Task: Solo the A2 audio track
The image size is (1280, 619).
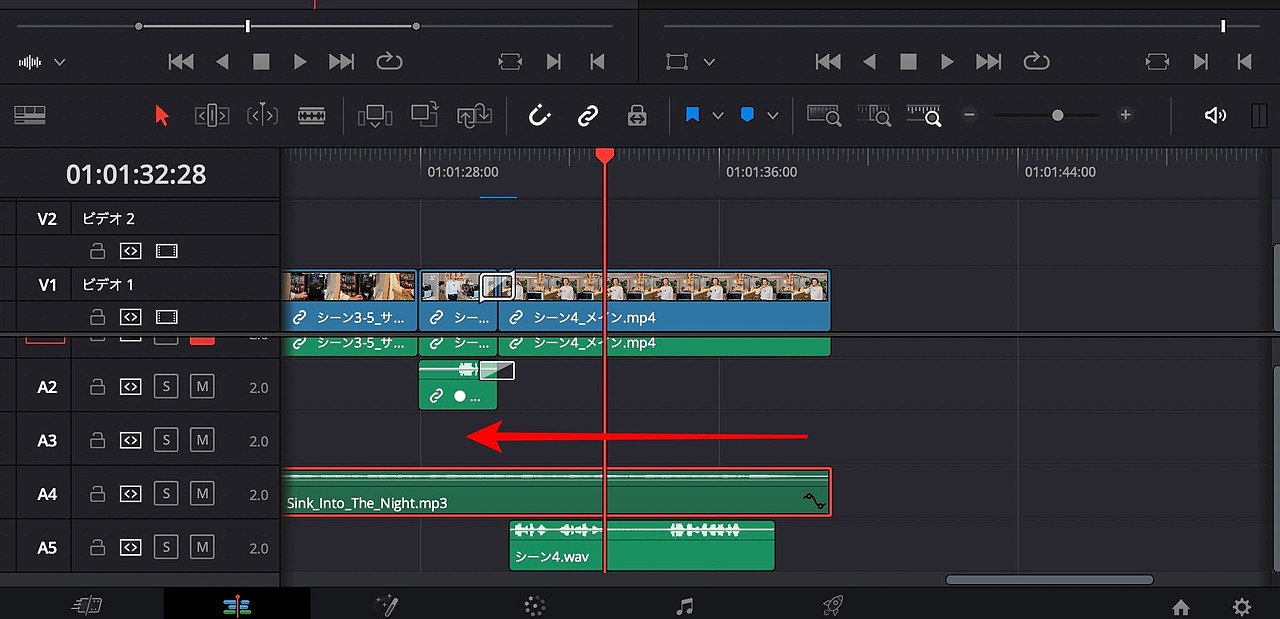Action: point(166,386)
